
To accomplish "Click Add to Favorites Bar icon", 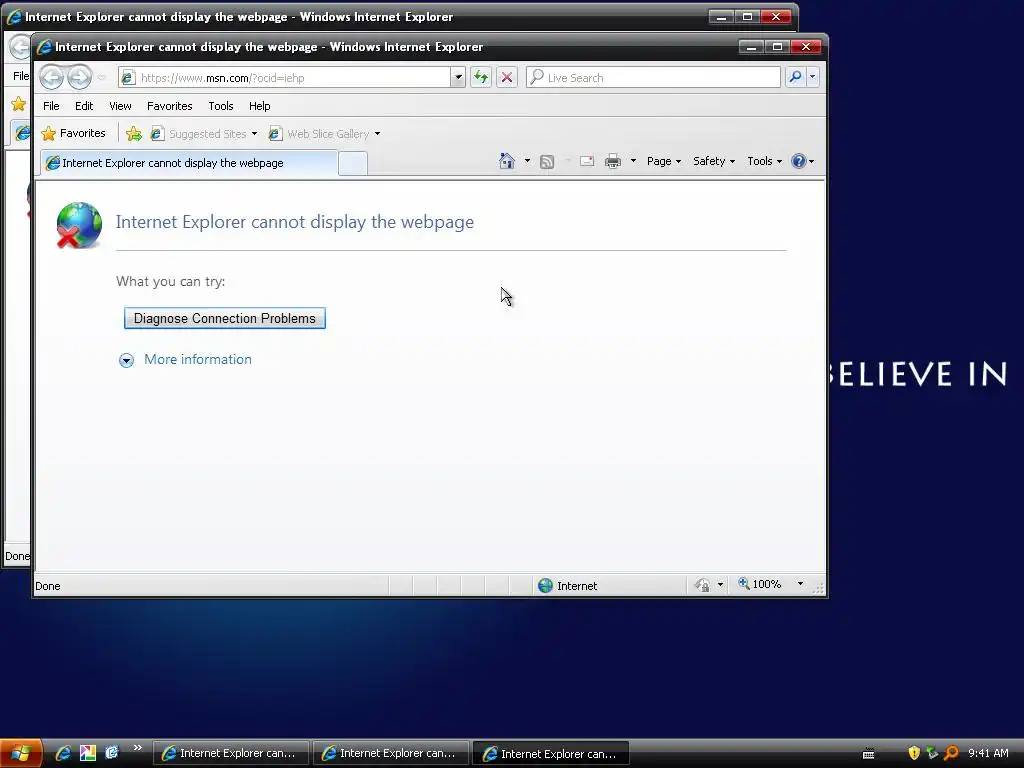I will click(134, 133).
